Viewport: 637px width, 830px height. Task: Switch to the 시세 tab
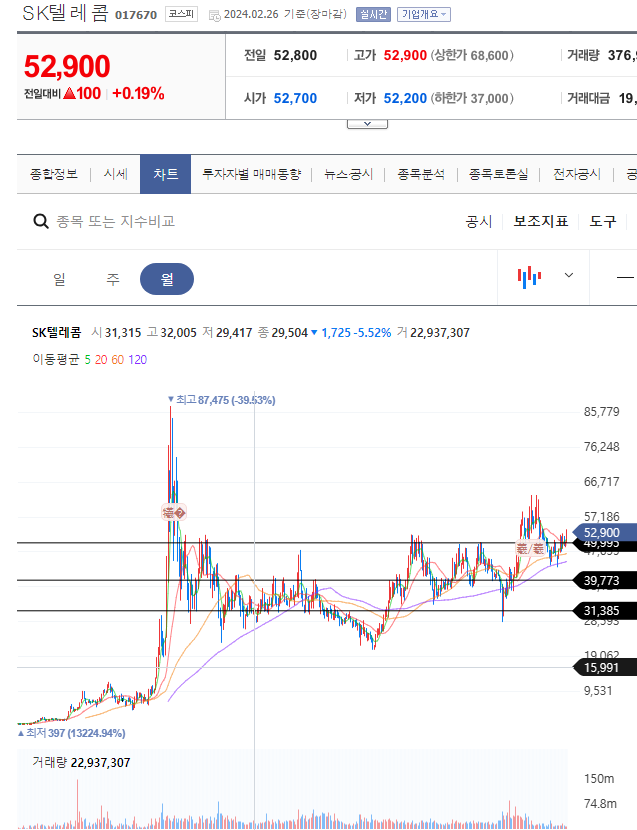pos(115,174)
